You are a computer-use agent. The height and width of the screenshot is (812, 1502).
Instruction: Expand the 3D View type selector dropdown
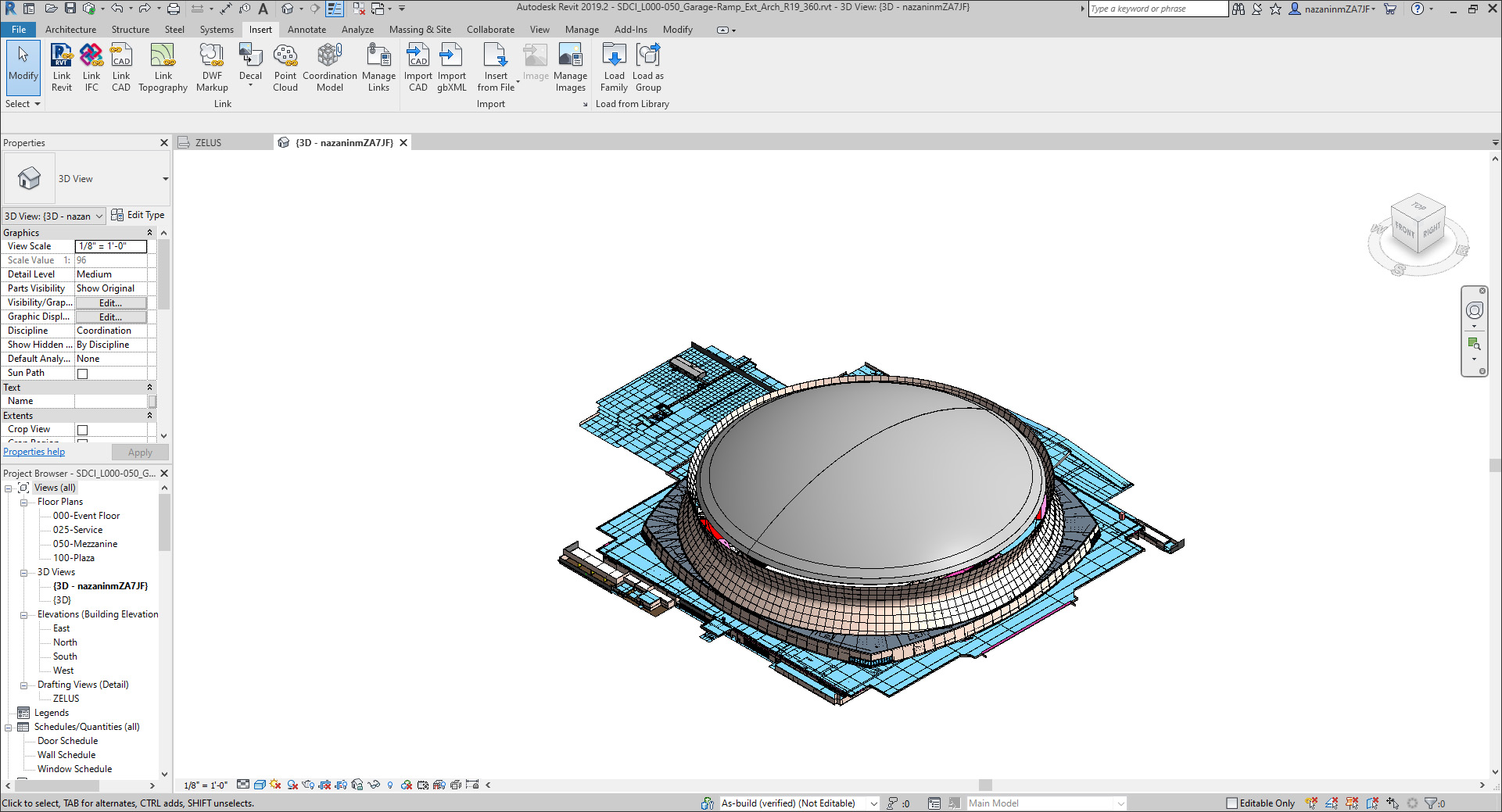165,179
